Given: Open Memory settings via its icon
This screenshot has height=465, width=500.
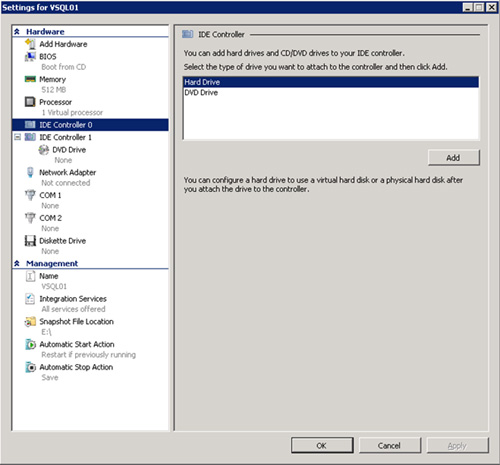Looking at the screenshot, I should [30, 79].
